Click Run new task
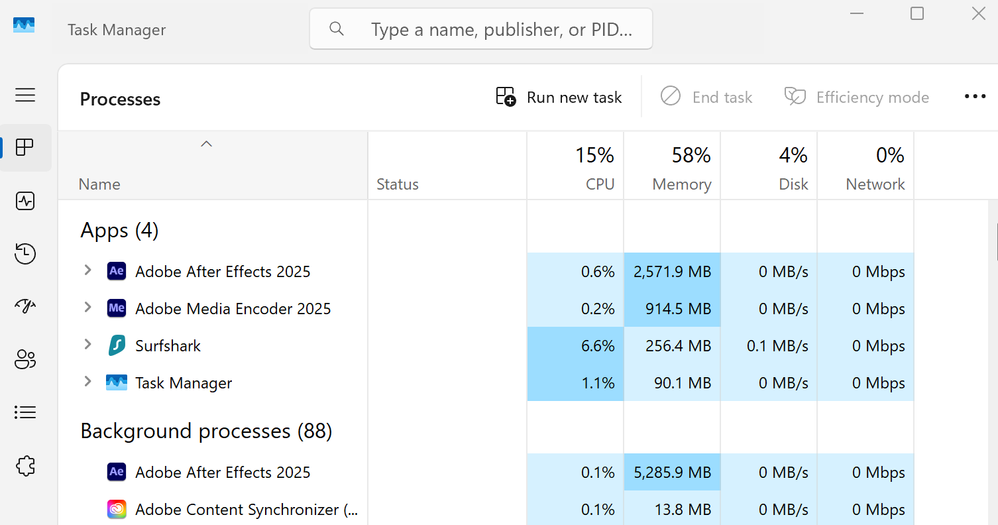The height and width of the screenshot is (525, 998). click(x=558, y=97)
